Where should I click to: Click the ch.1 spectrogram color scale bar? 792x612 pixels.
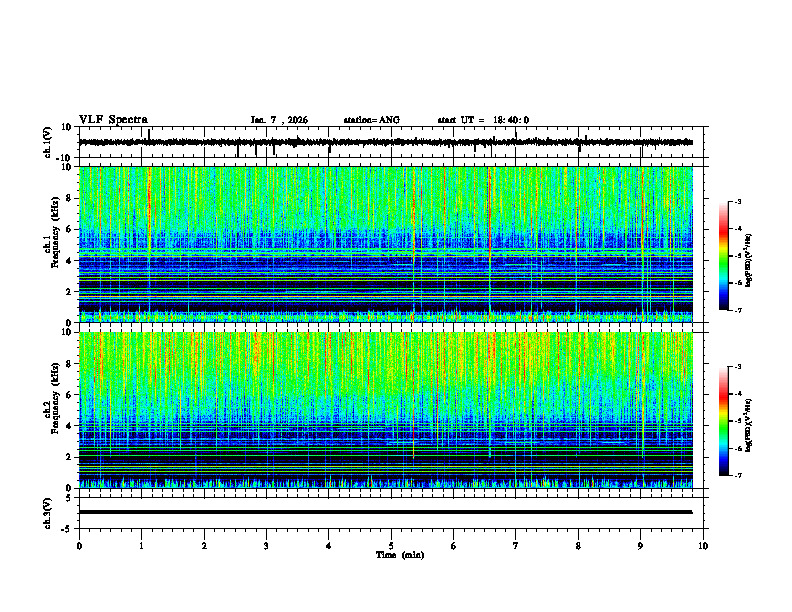[x=724, y=256]
